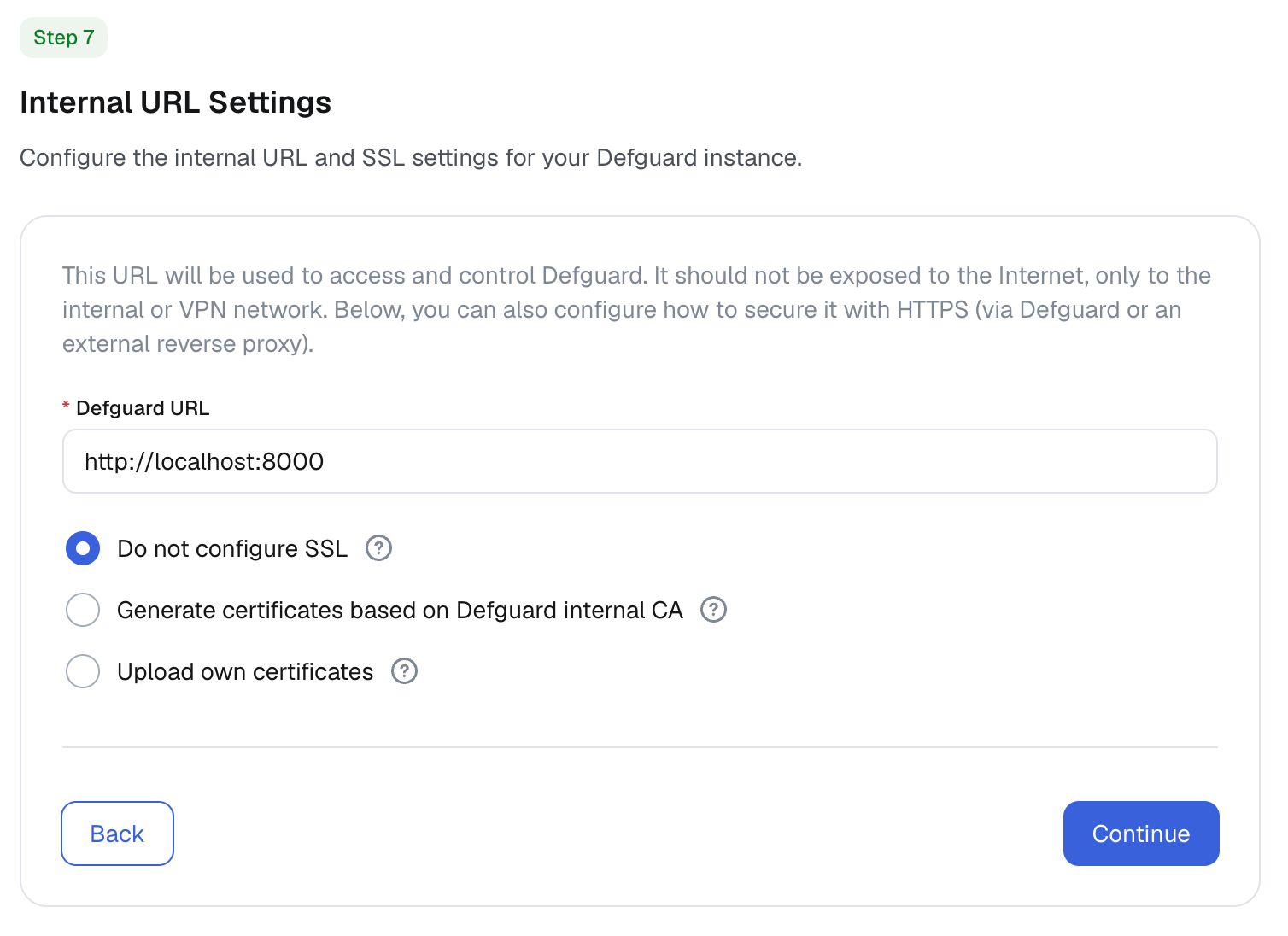Click the red required asterisk near Defguard URL
Image resolution: width=1288 pixels, height=936 pixels.
(66, 407)
